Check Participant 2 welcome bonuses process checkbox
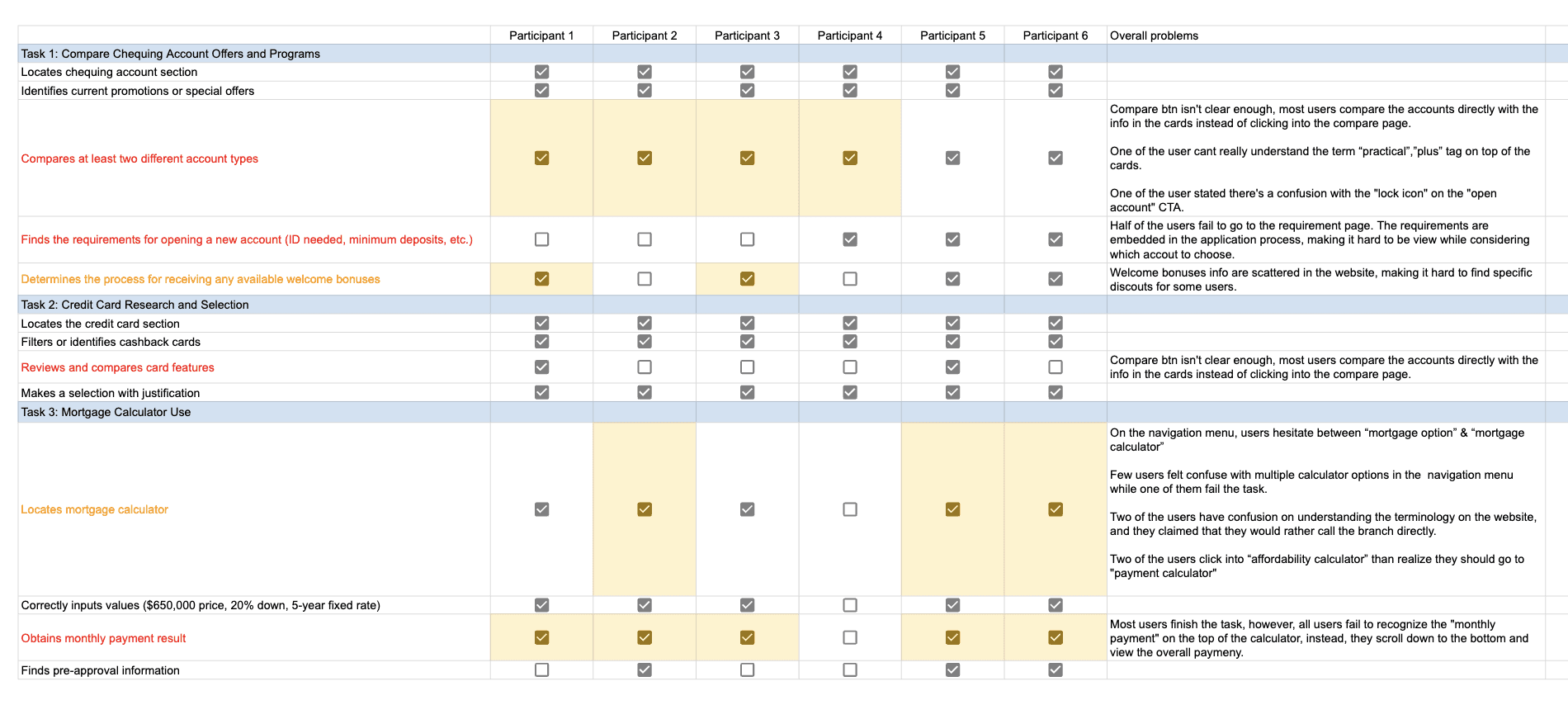This screenshot has width=1568, height=705. (645, 279)
